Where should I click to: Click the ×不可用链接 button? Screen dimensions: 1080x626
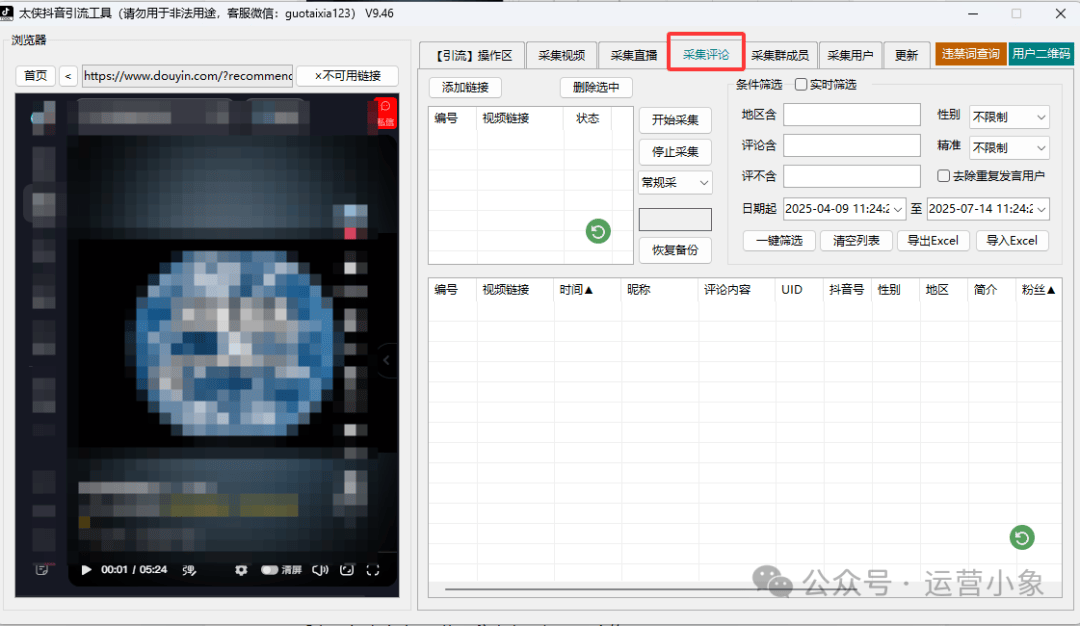347,76
